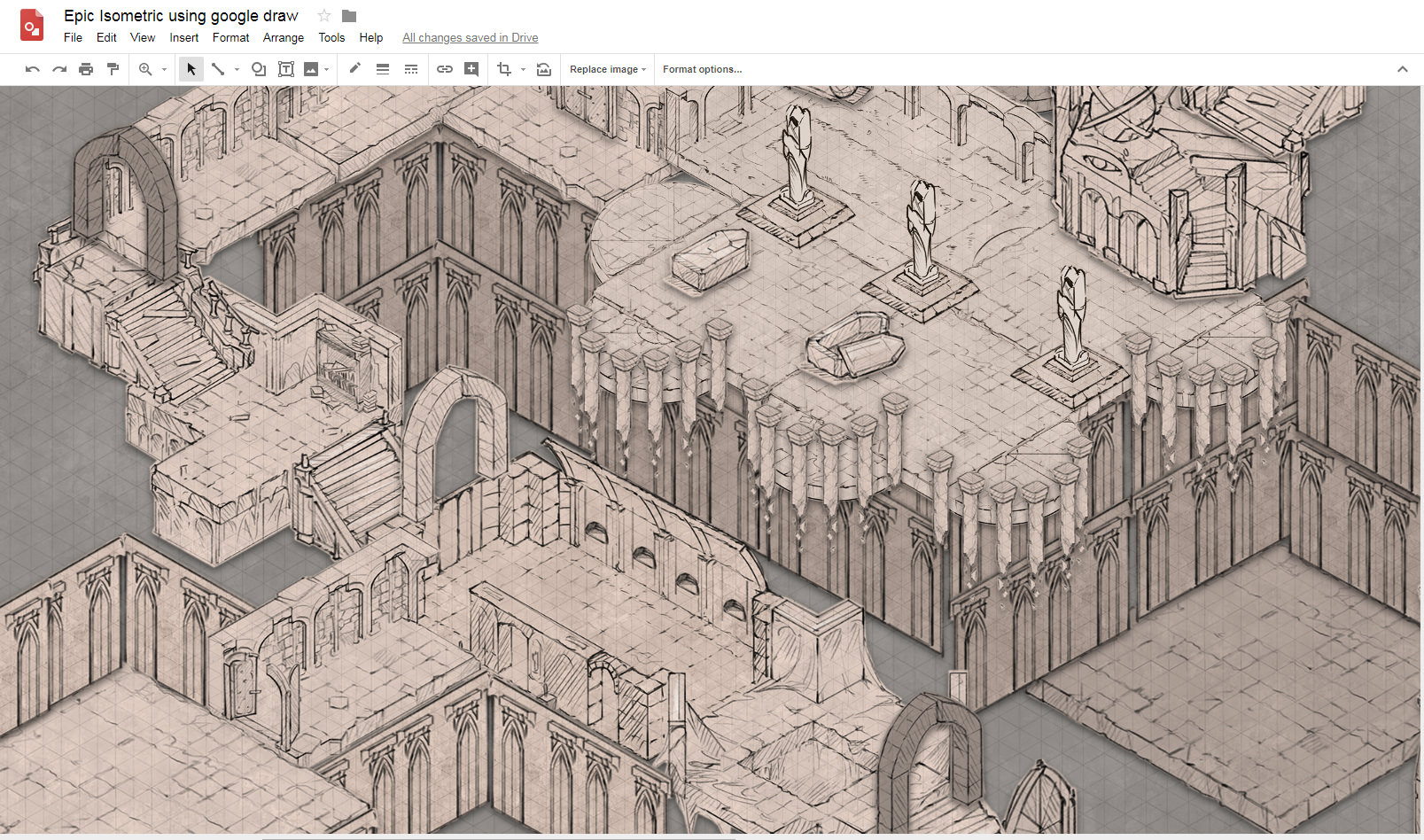Click the Crop image icon
Image resolution: width=1424 pixels, height=840 pixels.
[x=504, y=69]
